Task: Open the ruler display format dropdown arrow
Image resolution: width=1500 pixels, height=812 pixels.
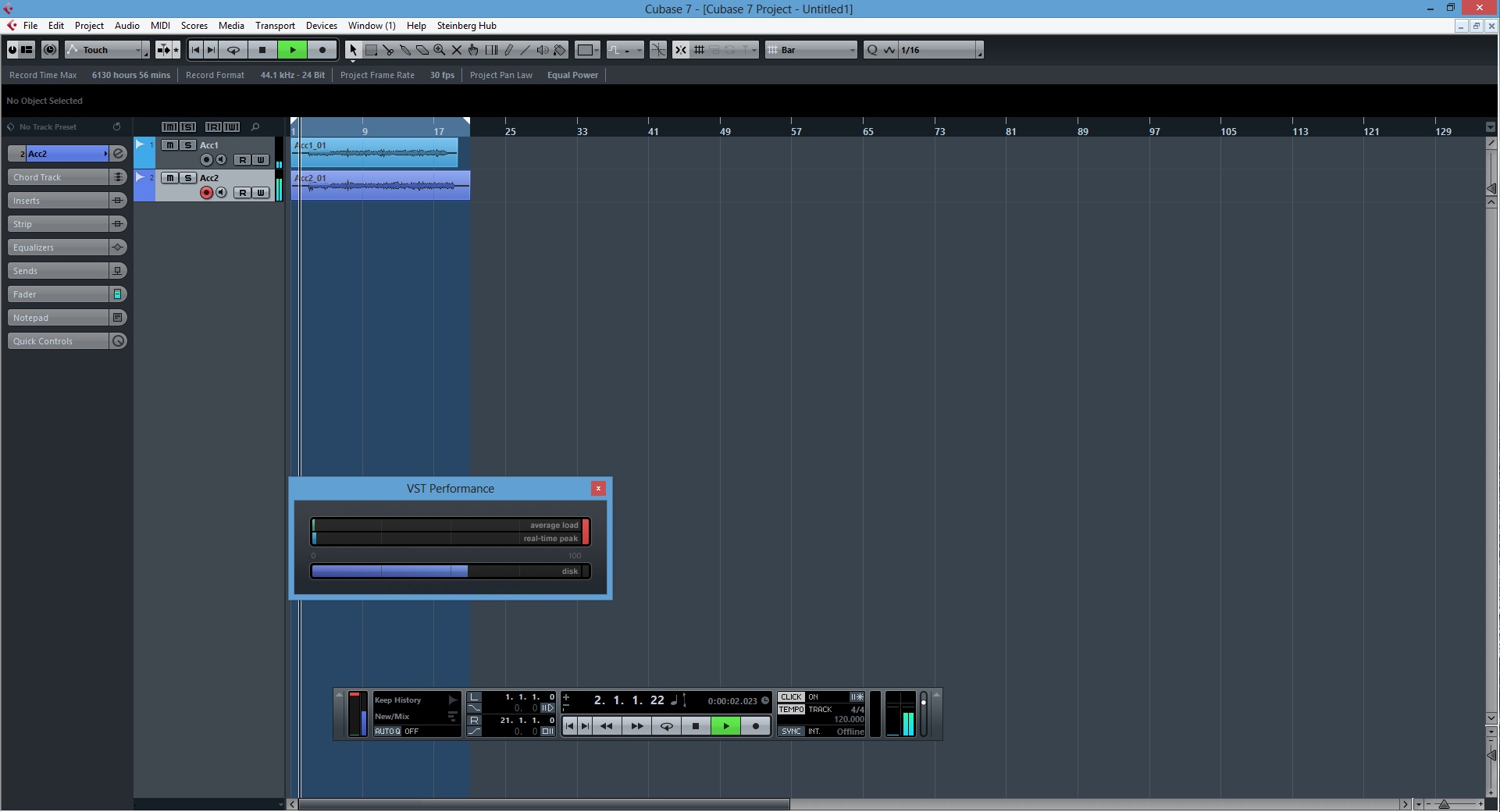Action: 1490,127
